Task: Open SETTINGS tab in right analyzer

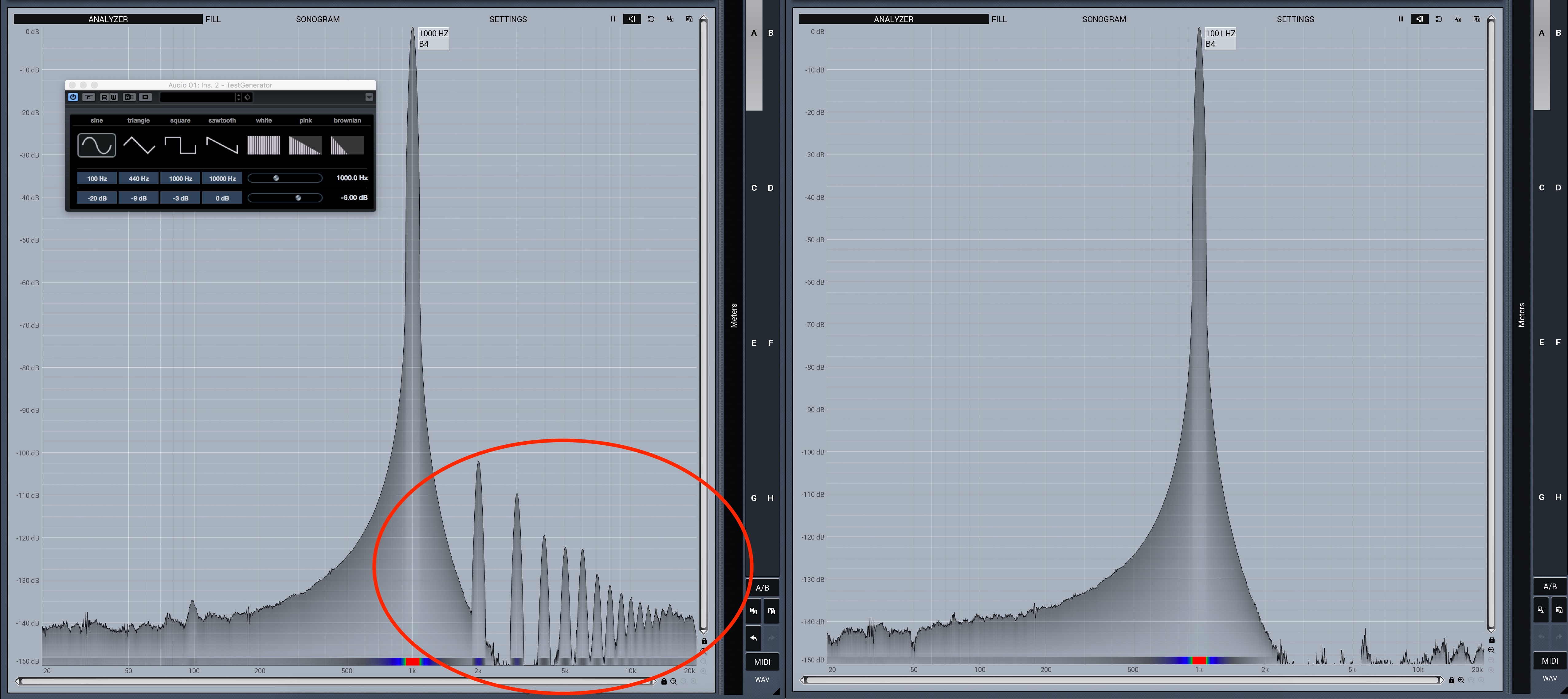Action: 1295,19
